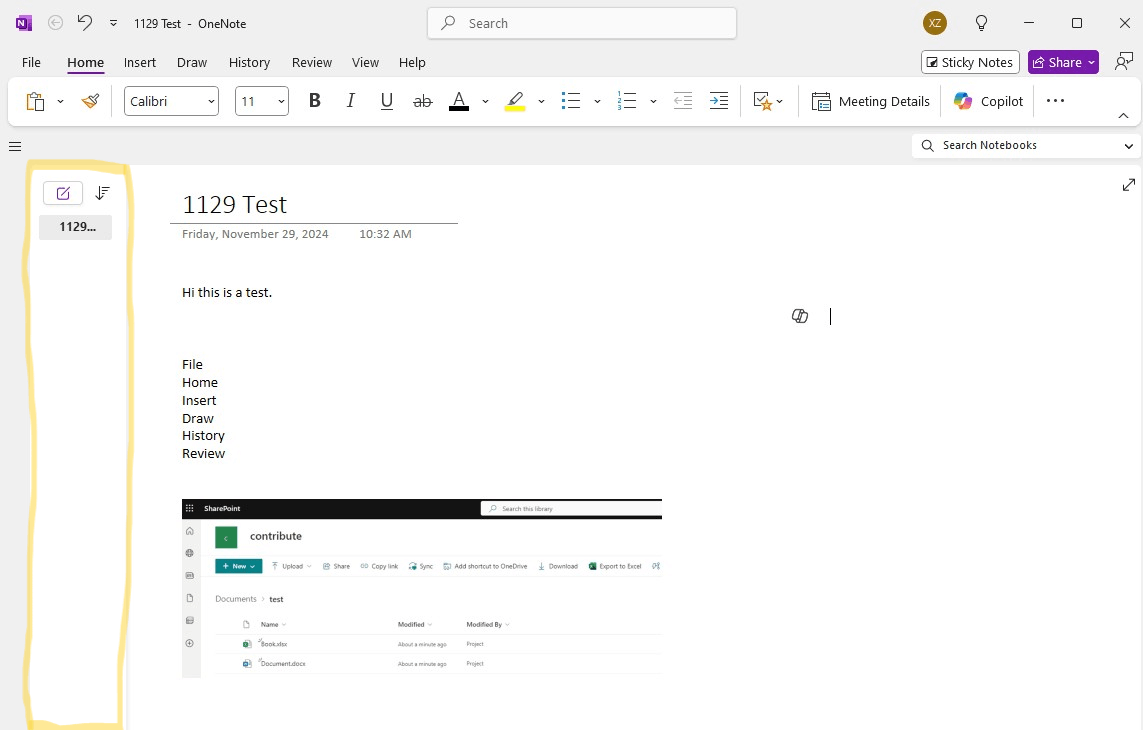Switch to the Insert ribbon tab
This screenshot has height=730, width=1143.
point(139,61)
